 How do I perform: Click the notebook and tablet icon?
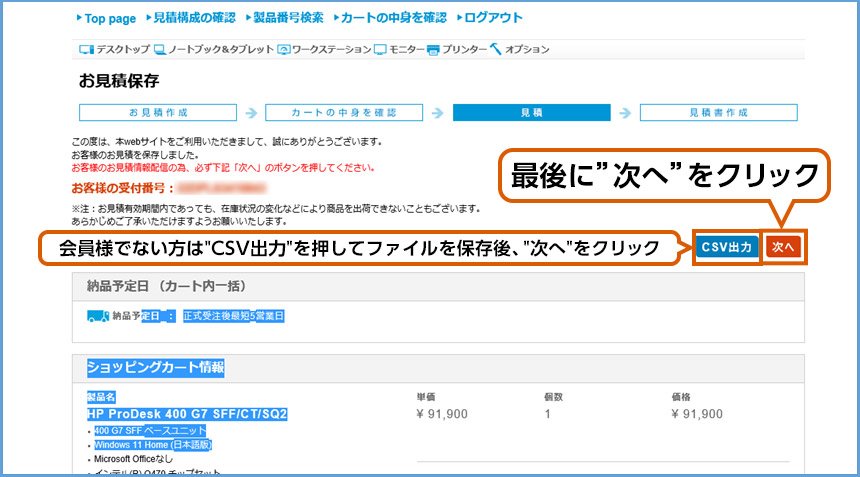[160, 50]
